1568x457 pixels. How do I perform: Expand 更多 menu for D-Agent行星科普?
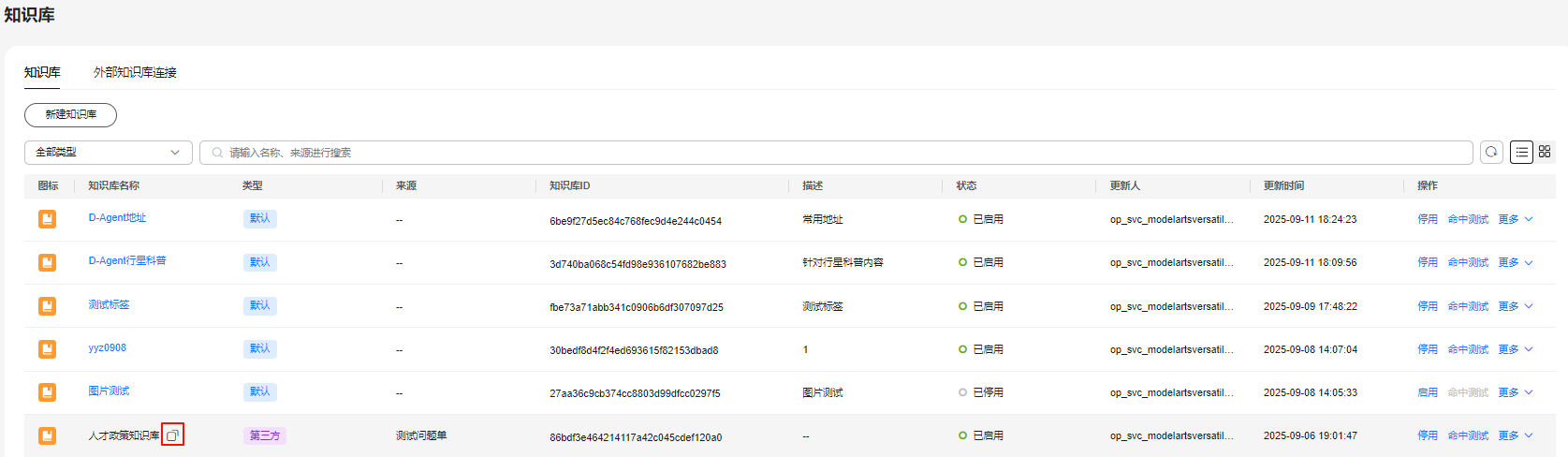[x=1515, y=262]
